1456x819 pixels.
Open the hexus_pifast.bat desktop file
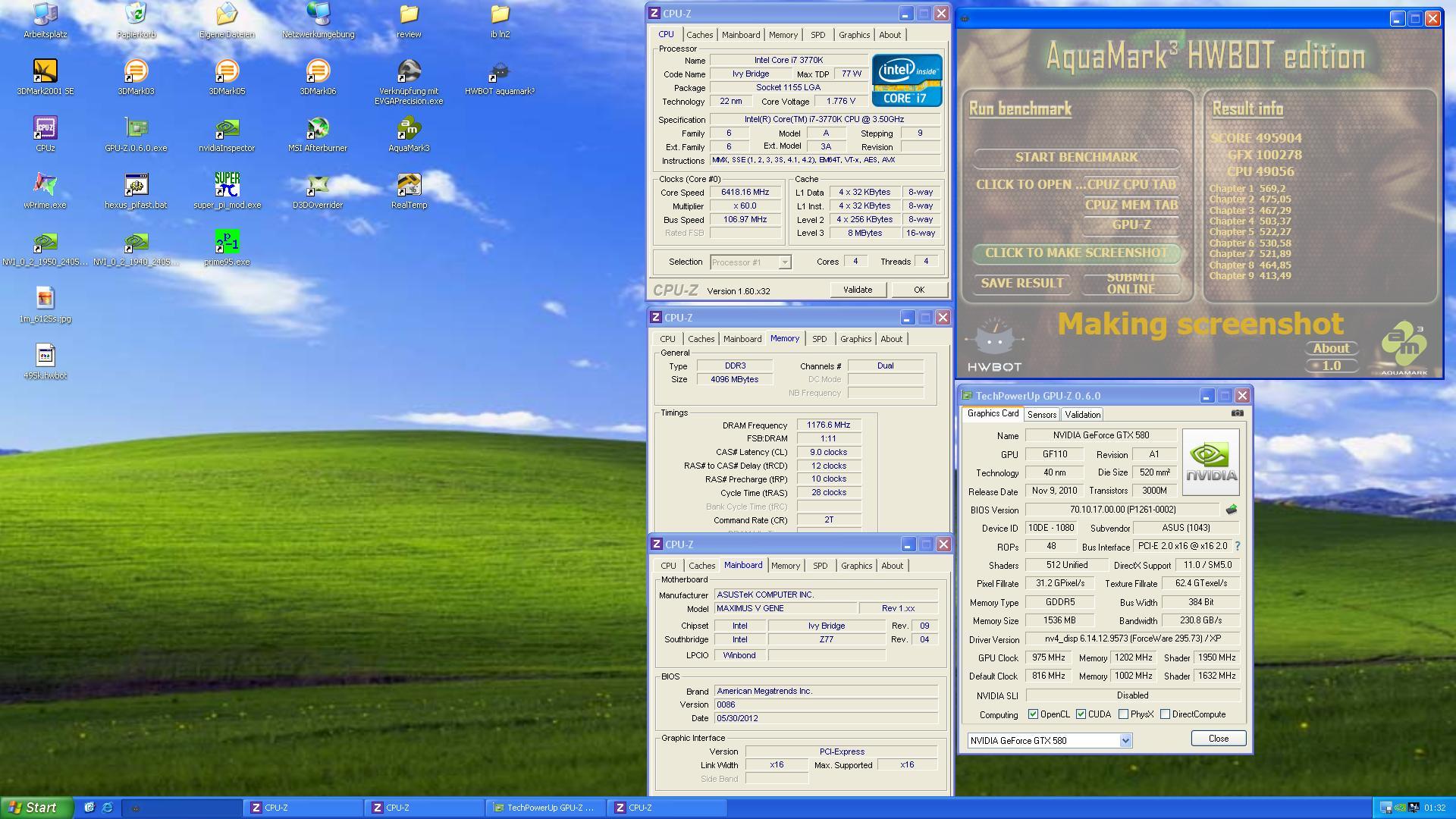tap(136, 190)
